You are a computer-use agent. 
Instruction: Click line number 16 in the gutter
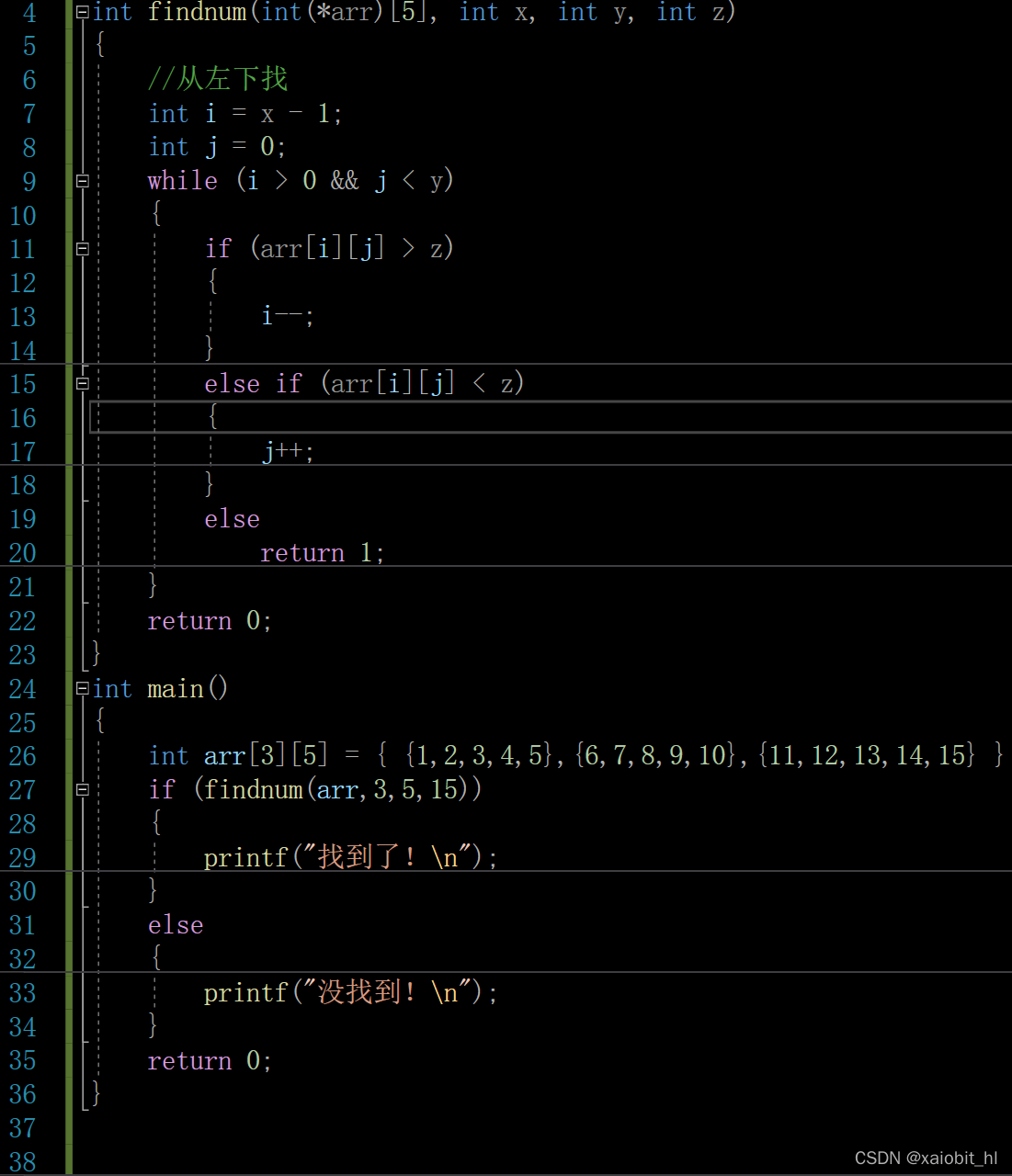pyautogui.click(x=23, y=418)
